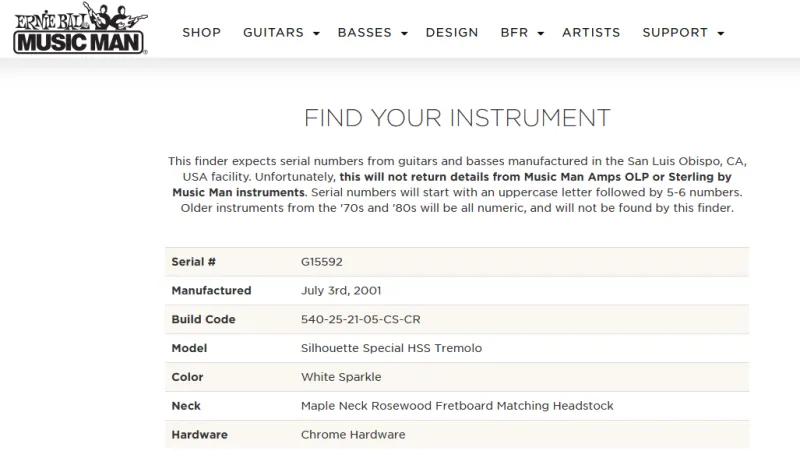Viewport: 800px width, 458px height.
Task: Expand the BASSES dropdown arrow
Action: coord(405,34)
